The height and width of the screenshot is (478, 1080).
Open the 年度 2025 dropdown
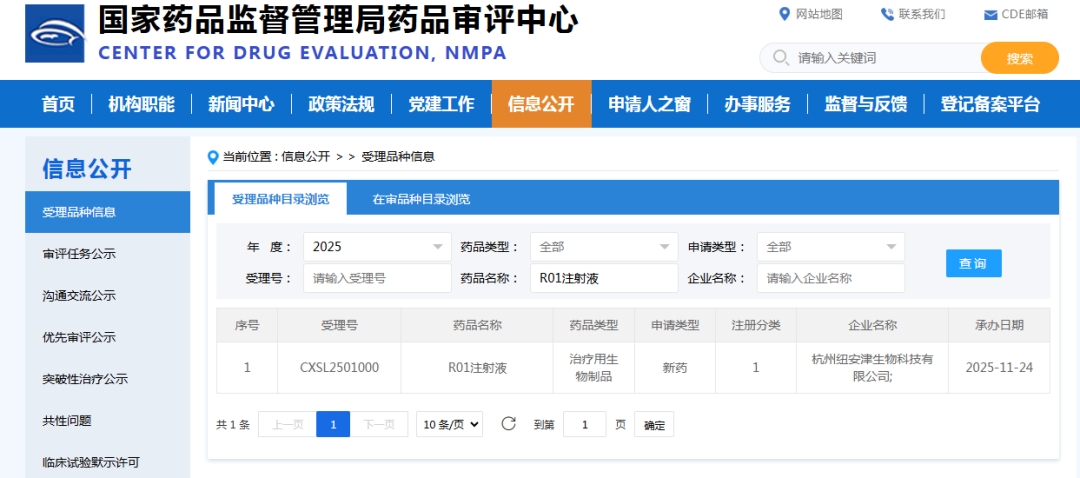click(x=377, y=247)
